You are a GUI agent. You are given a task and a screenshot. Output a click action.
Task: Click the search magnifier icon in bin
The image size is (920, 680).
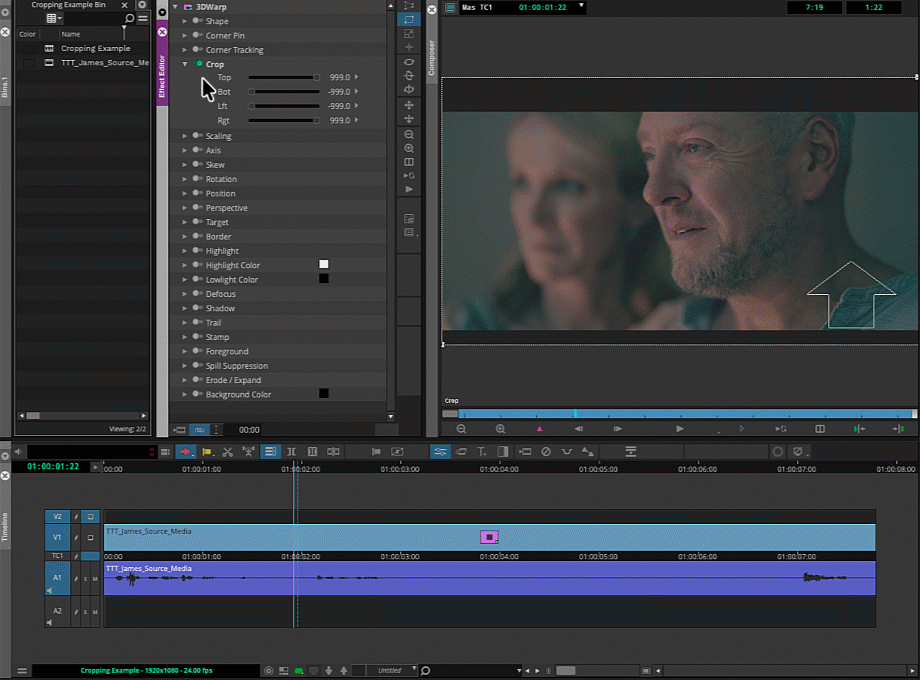click(x=130, y=18)
